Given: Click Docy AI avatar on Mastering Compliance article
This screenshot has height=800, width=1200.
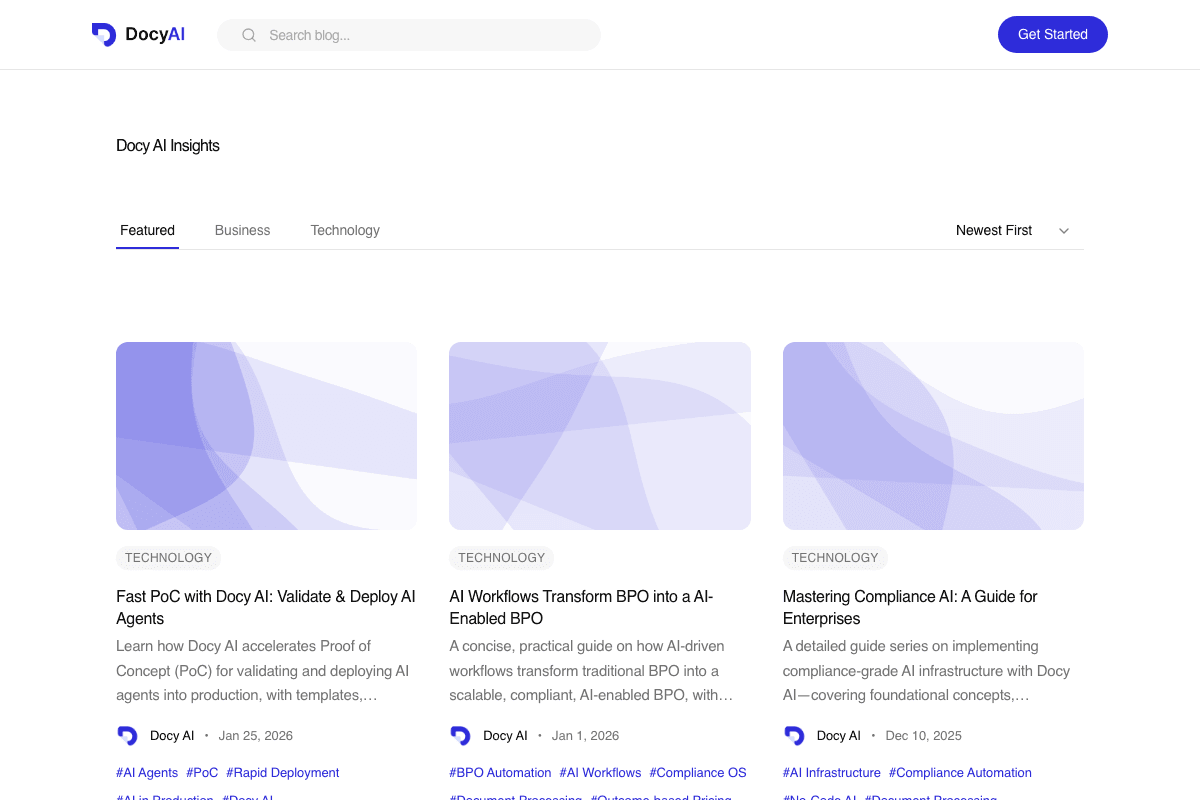Looking at the screenshot, I should coord(793,735).
